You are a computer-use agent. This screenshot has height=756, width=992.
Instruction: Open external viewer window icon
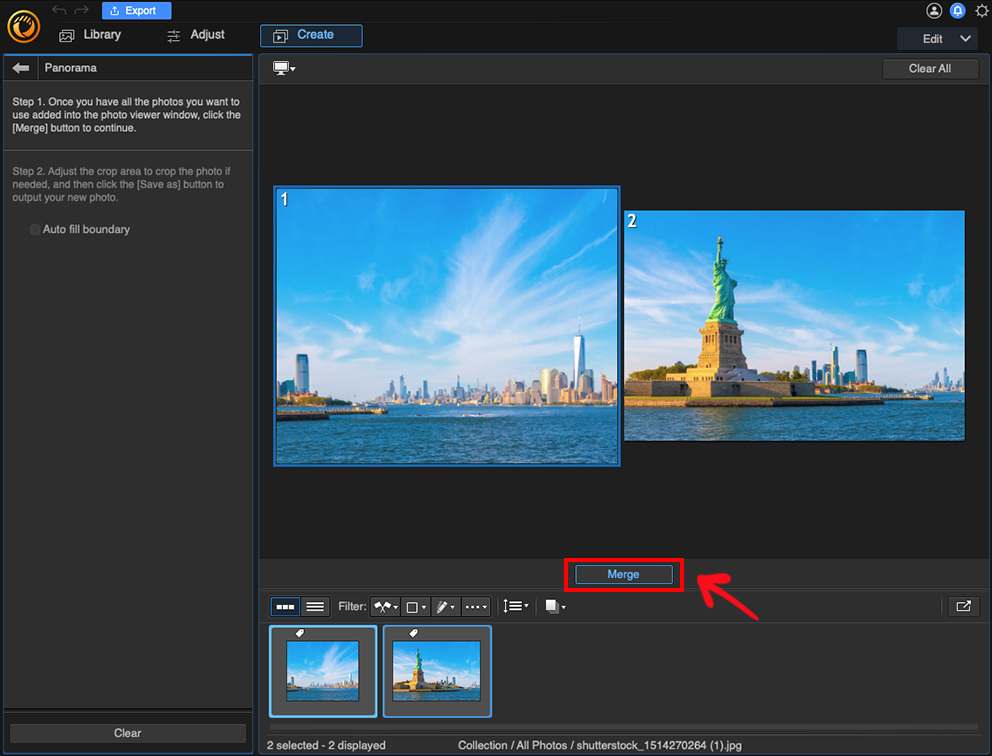[963, 606]
